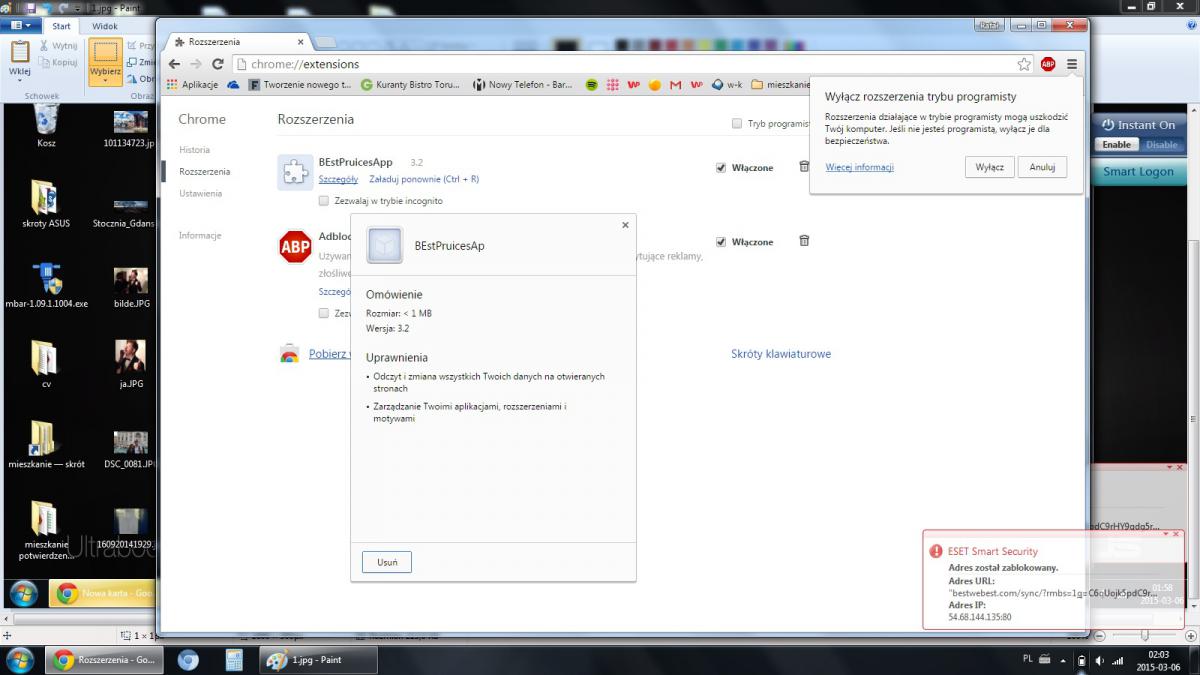Open the Gmail bookmark
Screen dimensions: 1200x675
point(676,85)
